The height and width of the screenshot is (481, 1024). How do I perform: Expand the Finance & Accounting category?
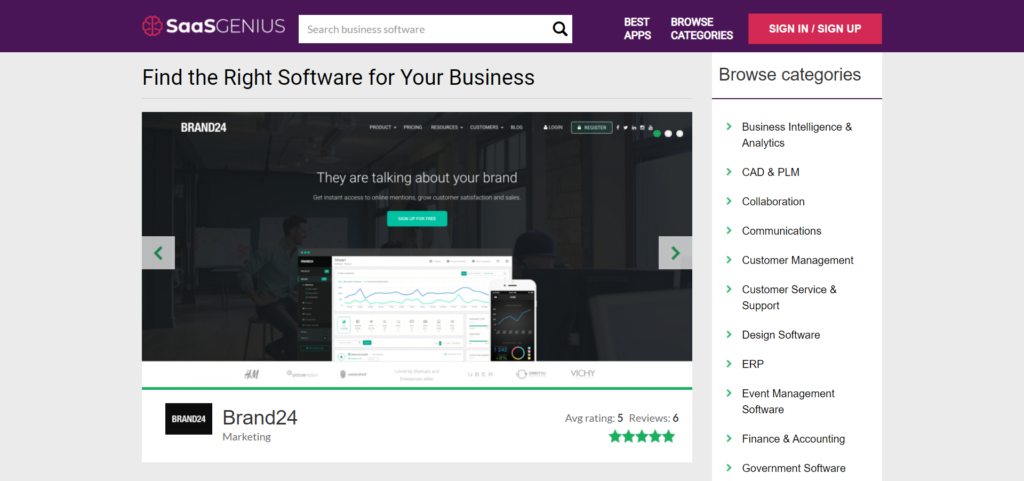[792, 439]
